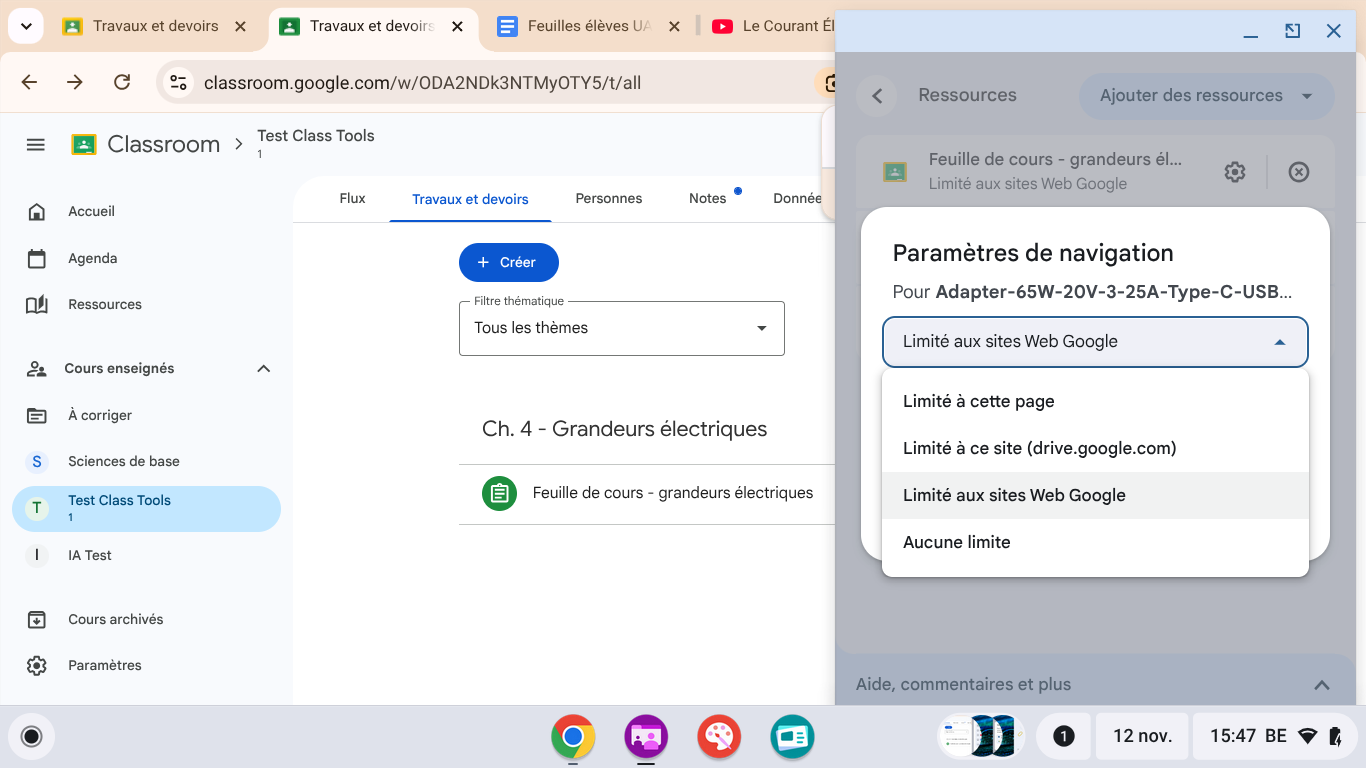The height and width of the screenshot is (768, 1366).
Task: Switch to the Personnes tab
Action: click(x=608, y=198)
